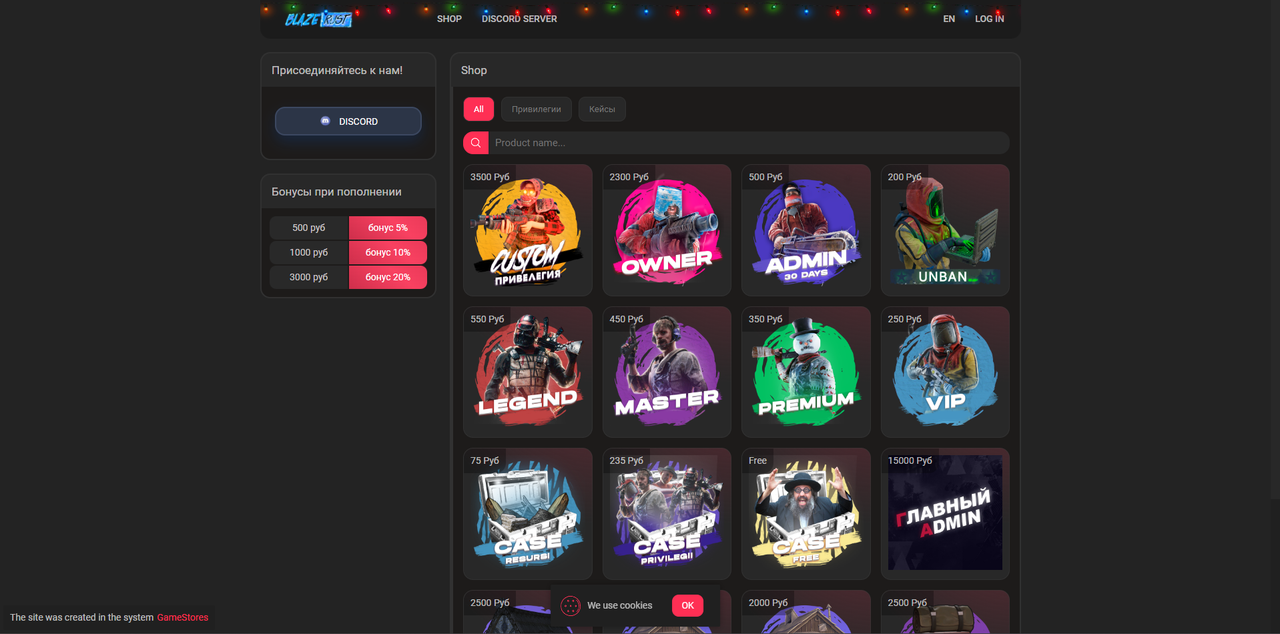Open the Discord Server menu link
This screenshot has width=1280, height=634.
pyautogui.click(x=519, y=19)
